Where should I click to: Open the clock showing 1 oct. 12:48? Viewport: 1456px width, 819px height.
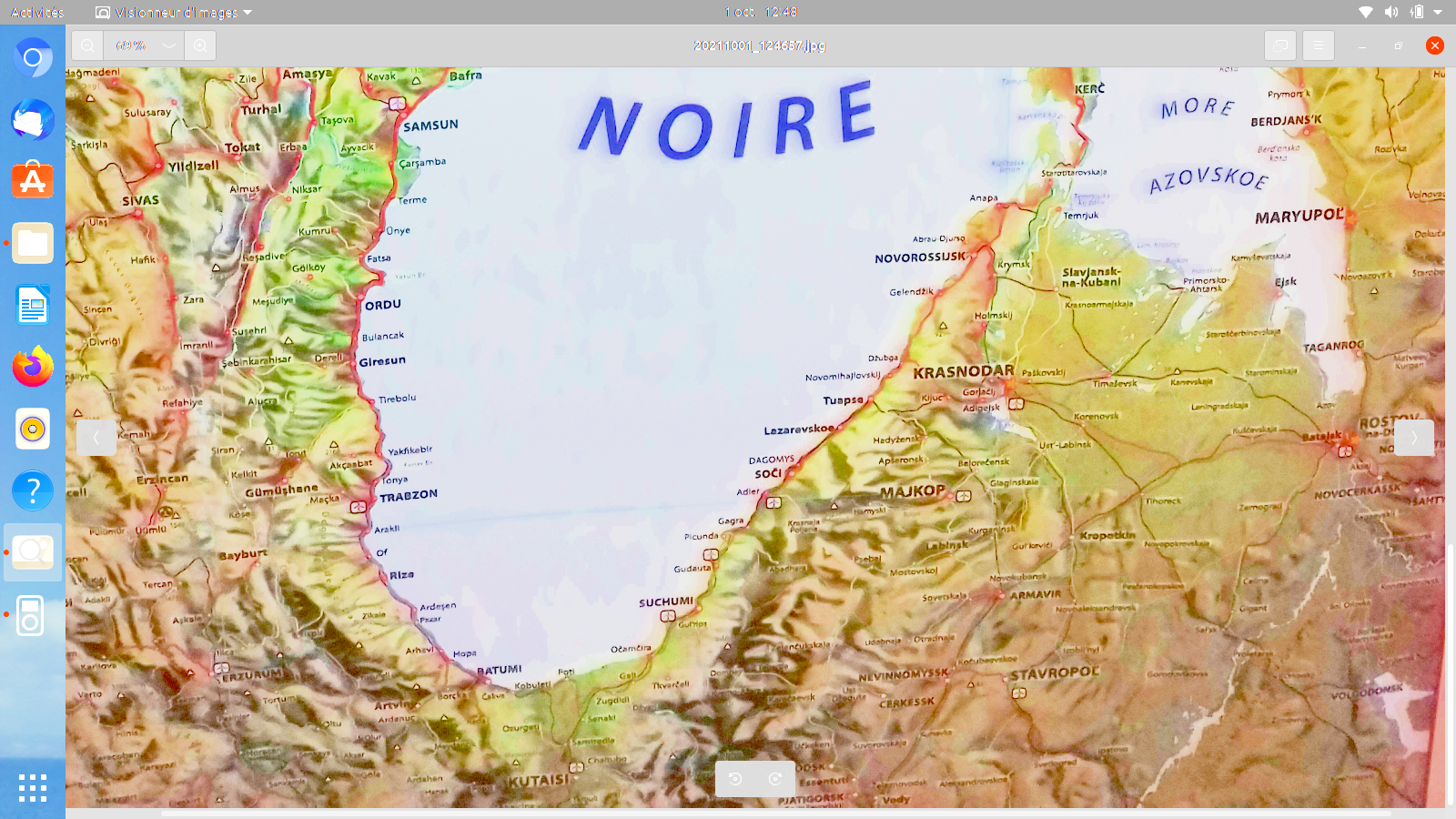coord(761,12)
